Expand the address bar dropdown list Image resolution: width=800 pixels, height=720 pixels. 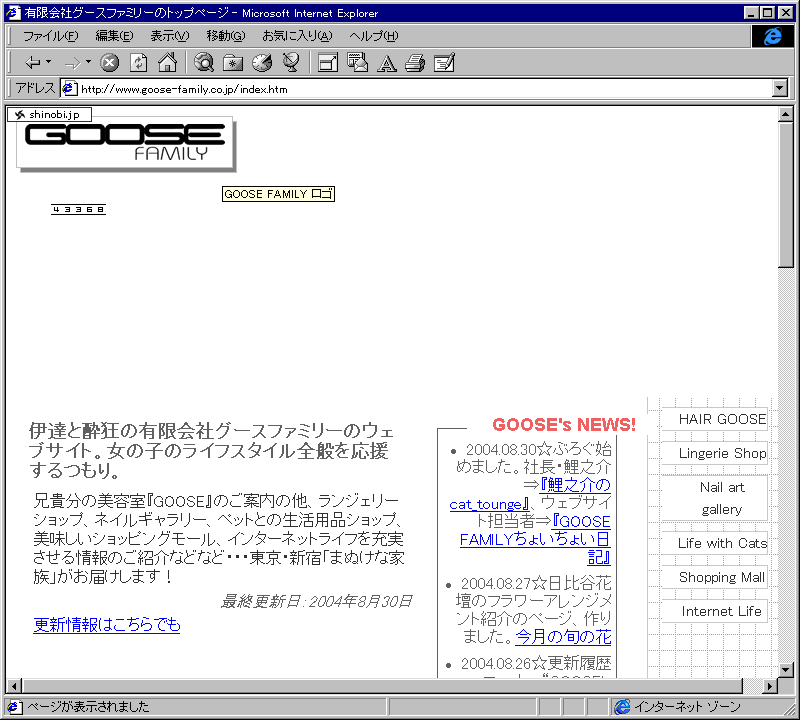coord(780,88)
